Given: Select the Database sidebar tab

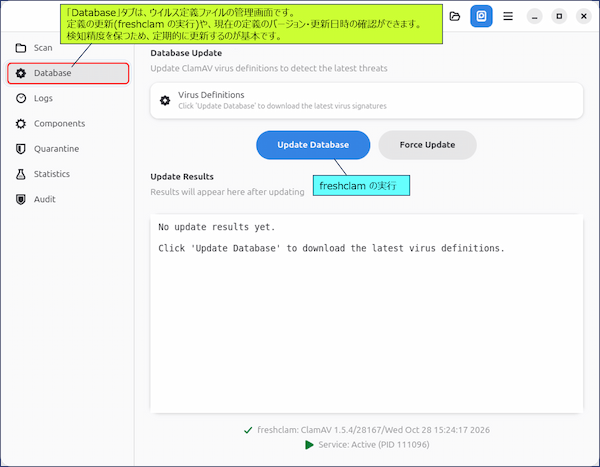Looking at the screenshot, I should point(68,73).
